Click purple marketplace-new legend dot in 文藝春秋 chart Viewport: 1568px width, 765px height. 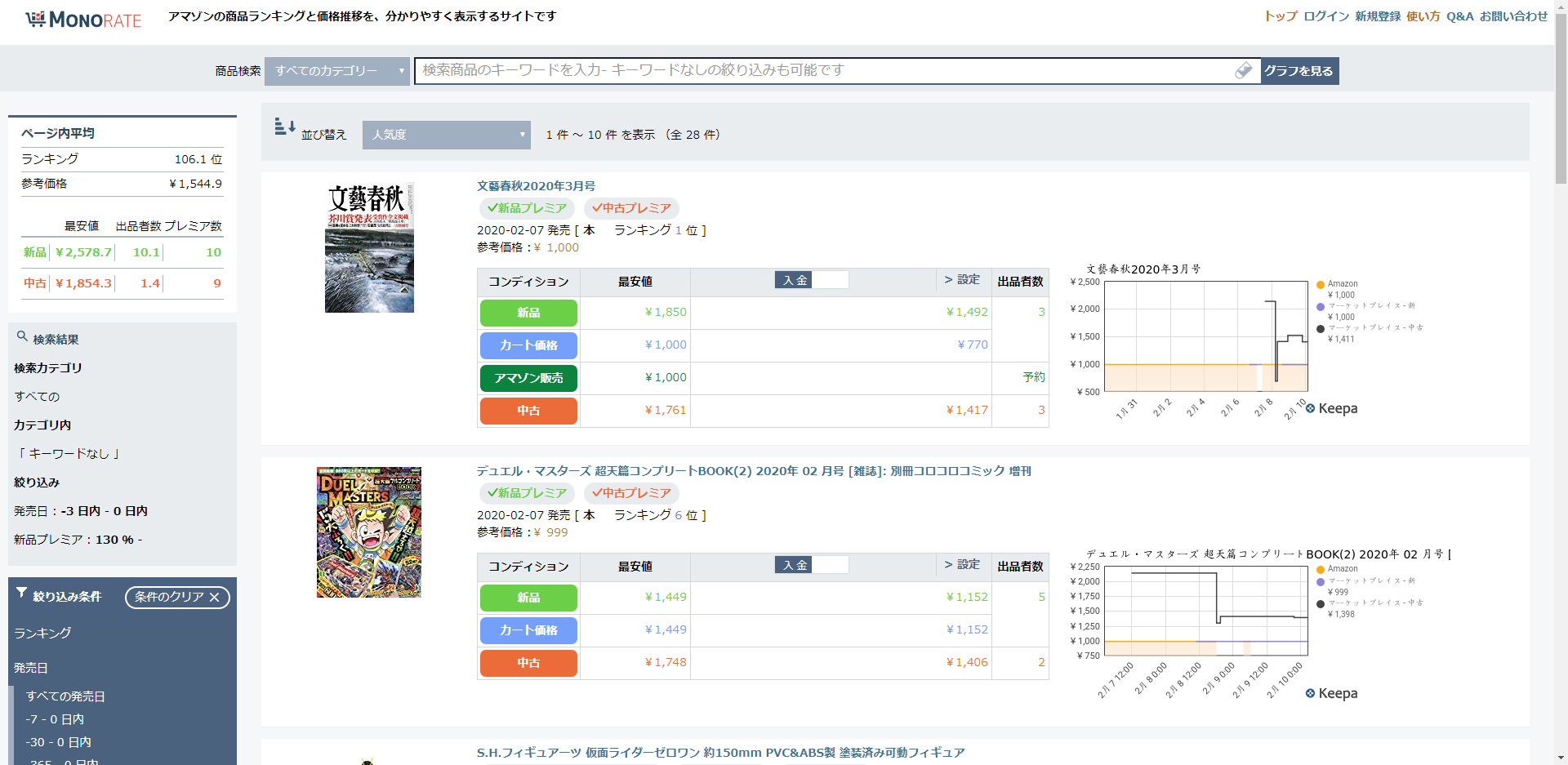1320,307
